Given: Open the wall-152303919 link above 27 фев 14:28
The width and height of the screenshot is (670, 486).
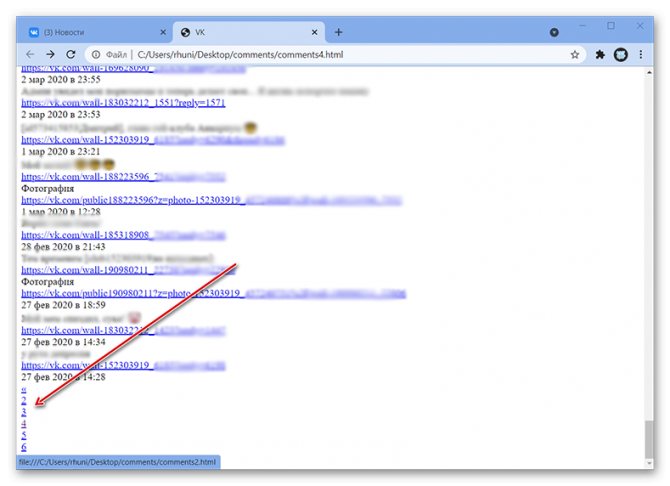Looking at the screenshot, I should coord(123,365).
